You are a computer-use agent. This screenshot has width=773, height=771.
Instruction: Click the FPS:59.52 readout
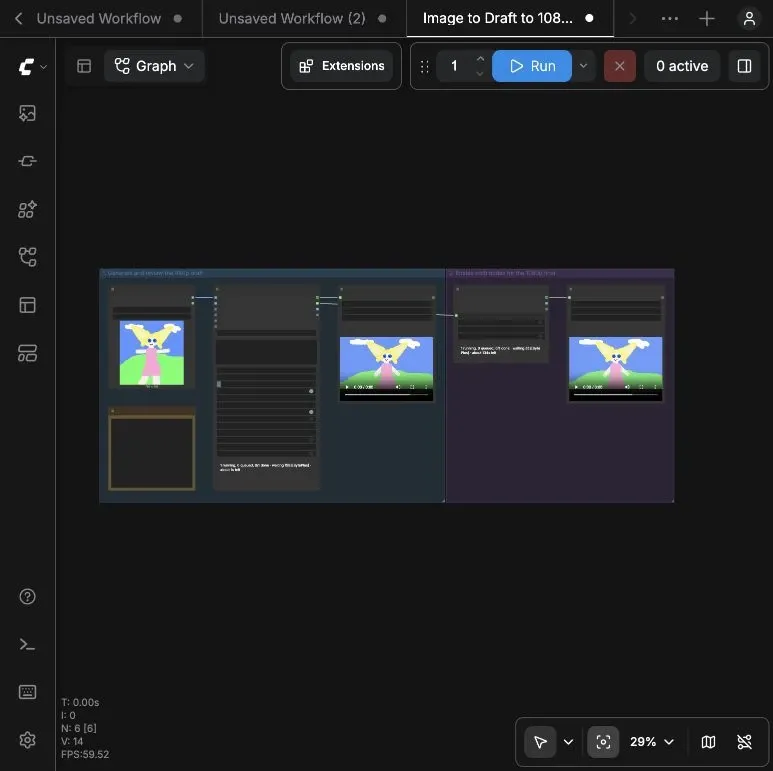click(x=85, y=754)
